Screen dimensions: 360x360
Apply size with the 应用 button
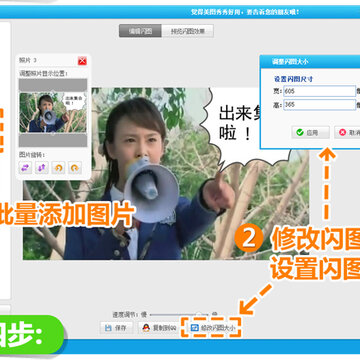(310, 132)
